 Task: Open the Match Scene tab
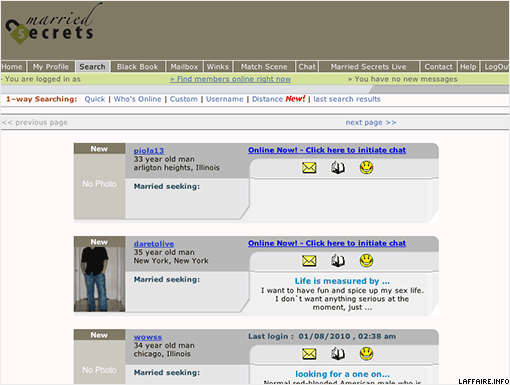pos(264,67)
